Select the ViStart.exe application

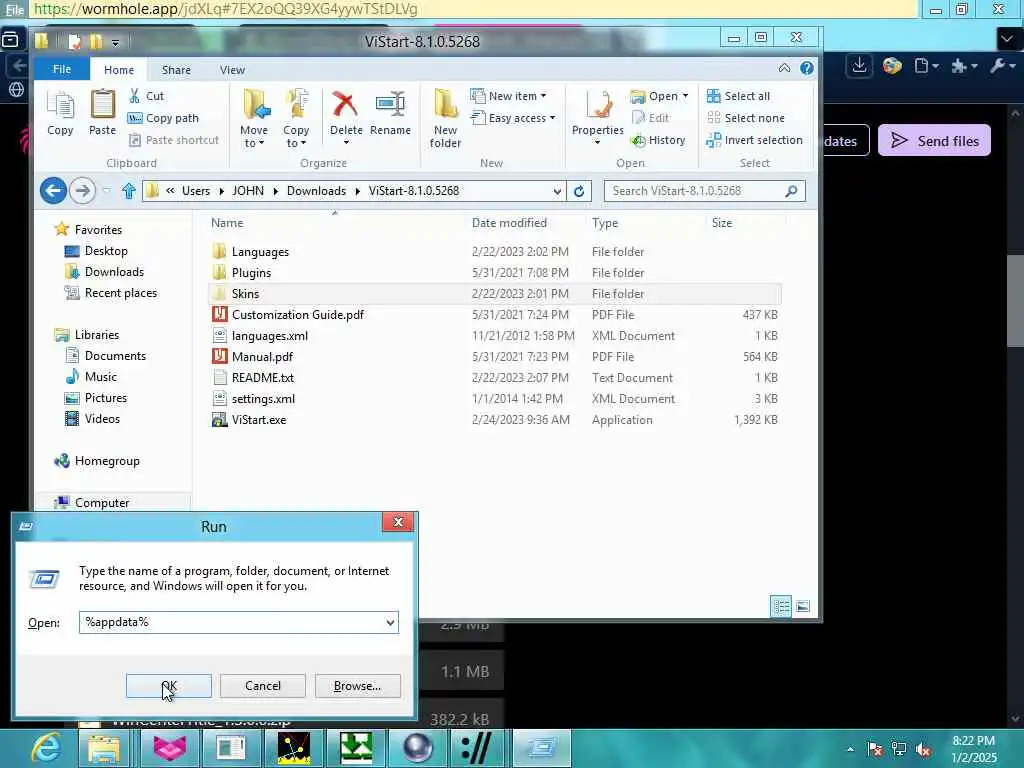pyautogui.click(x=494, y=419)
